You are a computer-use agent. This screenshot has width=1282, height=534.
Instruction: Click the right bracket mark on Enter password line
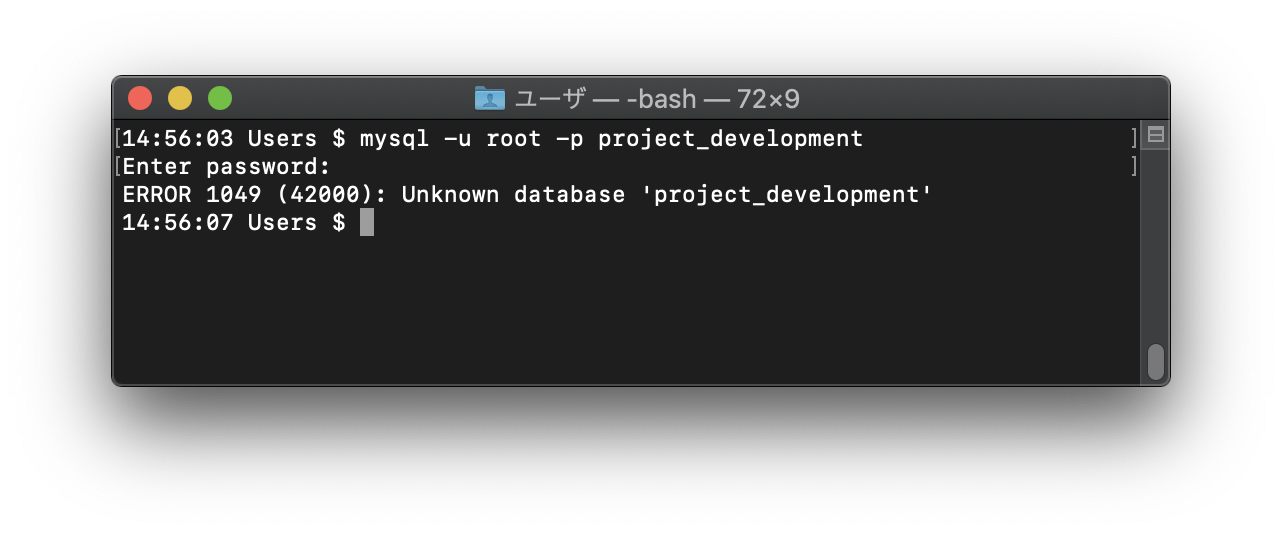click(1134, 166)
